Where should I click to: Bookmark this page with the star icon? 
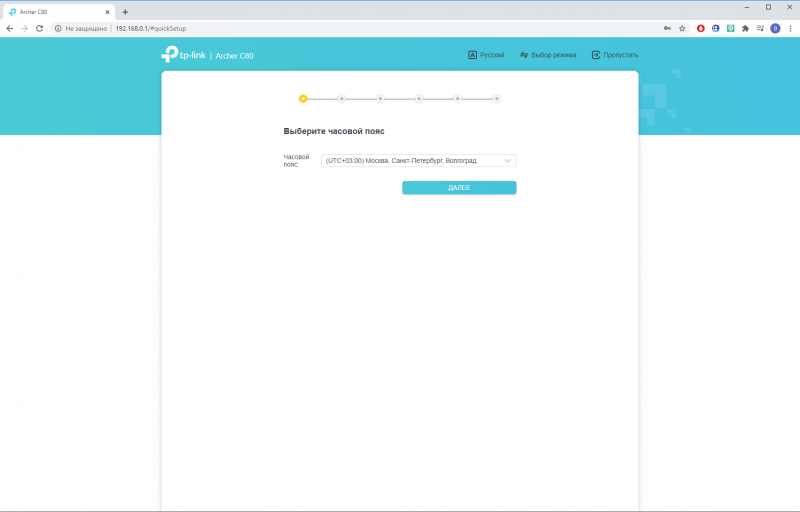click(x=682, y=29)
